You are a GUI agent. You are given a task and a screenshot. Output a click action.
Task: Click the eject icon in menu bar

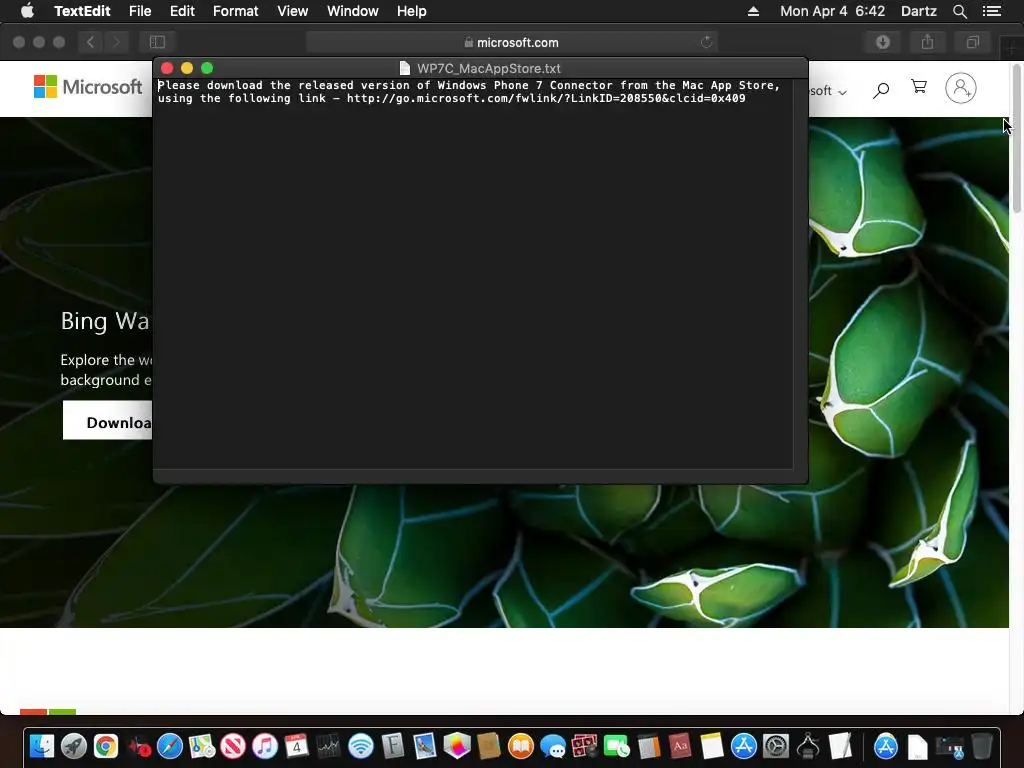(753, 11)
